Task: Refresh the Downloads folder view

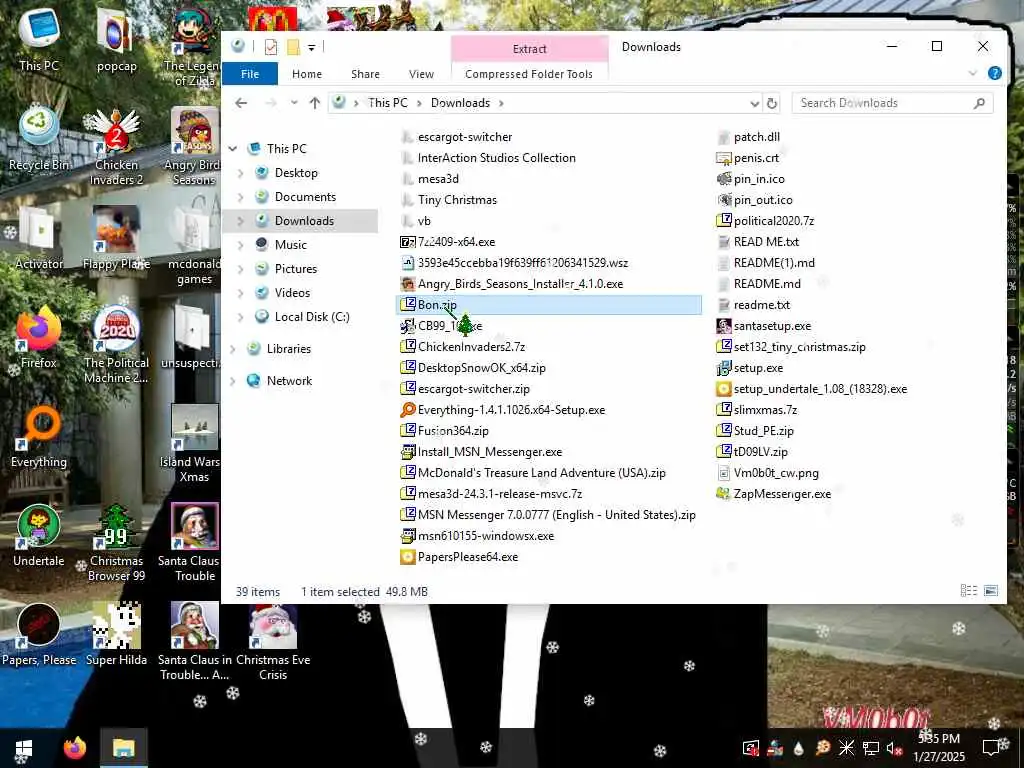Action: tap(771, 103)
